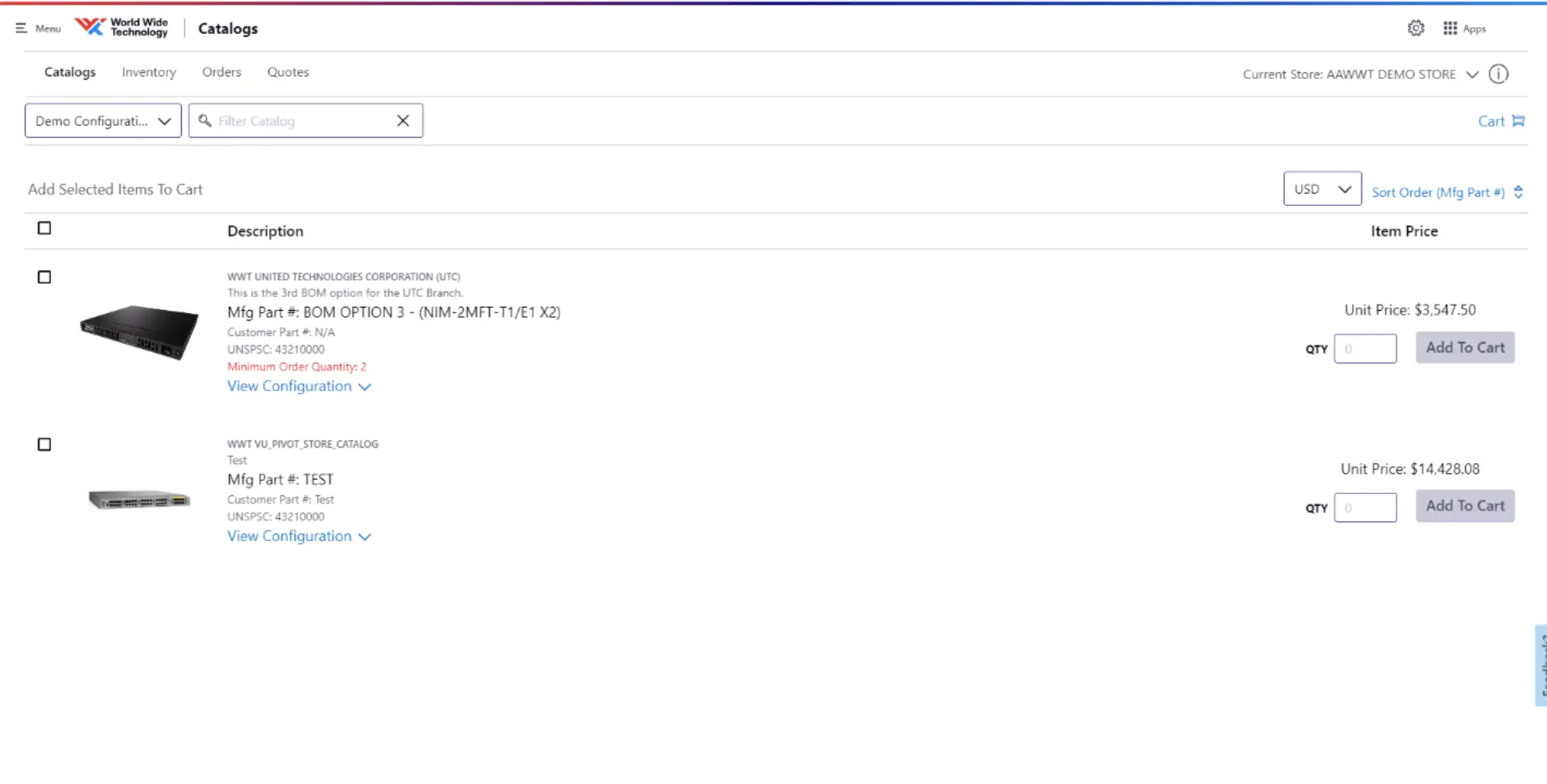1547x784 pixels.
Task: Click the store info circle icon
Action: pos(1498,74)
